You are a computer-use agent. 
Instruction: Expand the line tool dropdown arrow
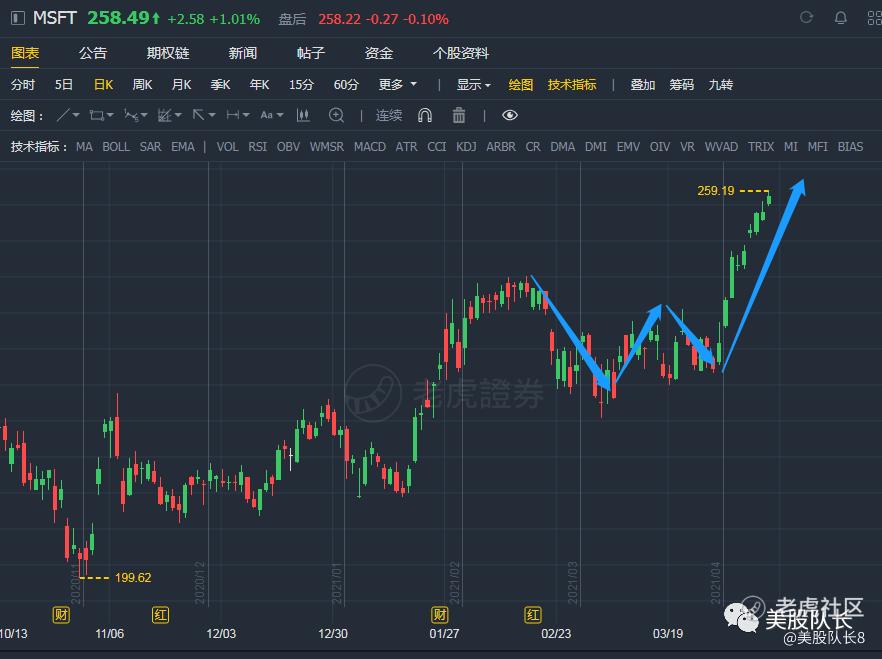click(x=76, y=115)
